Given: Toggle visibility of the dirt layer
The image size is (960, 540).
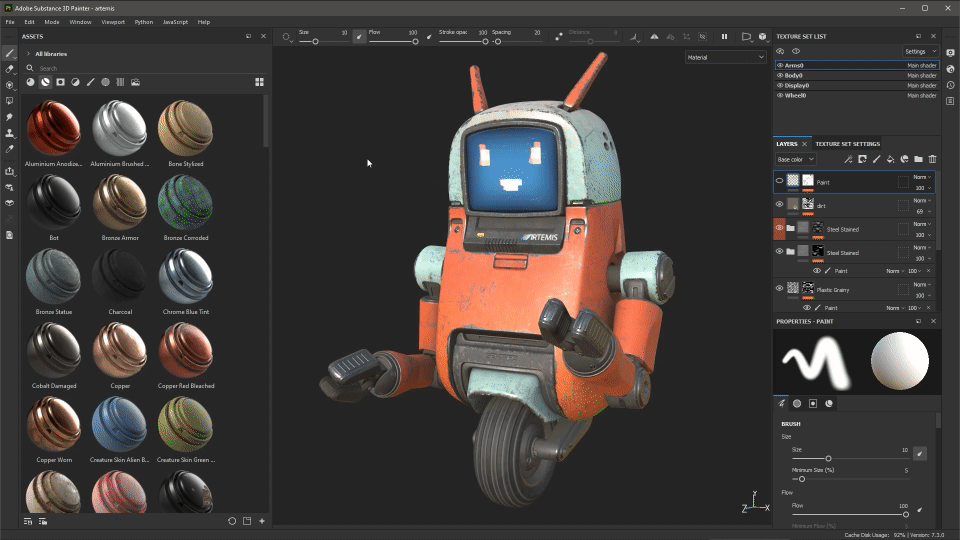Looking at the screenshot, I should pos(780,205).
